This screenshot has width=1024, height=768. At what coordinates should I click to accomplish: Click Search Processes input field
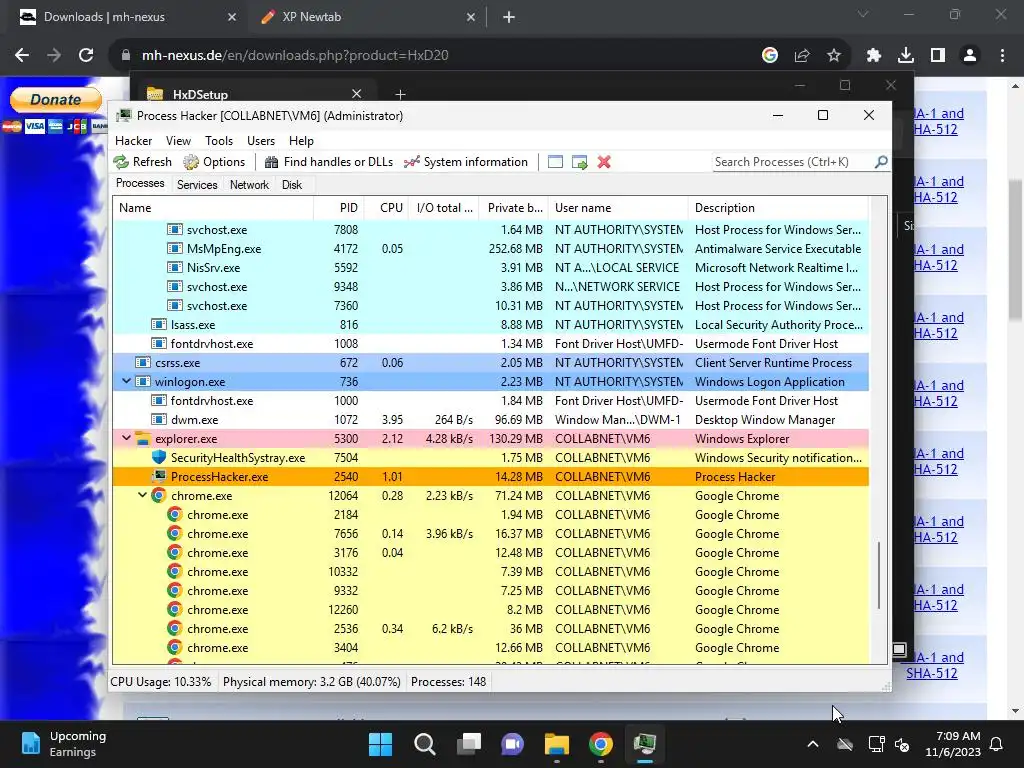[x=792, y=162]
